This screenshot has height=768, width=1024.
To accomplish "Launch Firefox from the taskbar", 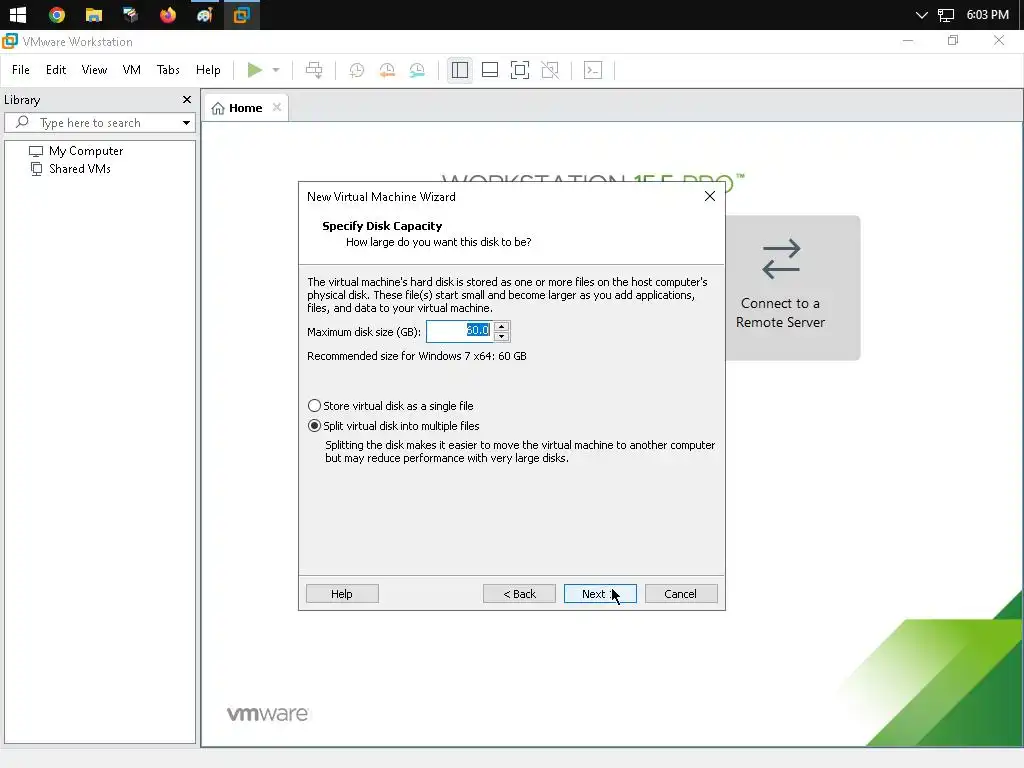I will click(168, 14).
